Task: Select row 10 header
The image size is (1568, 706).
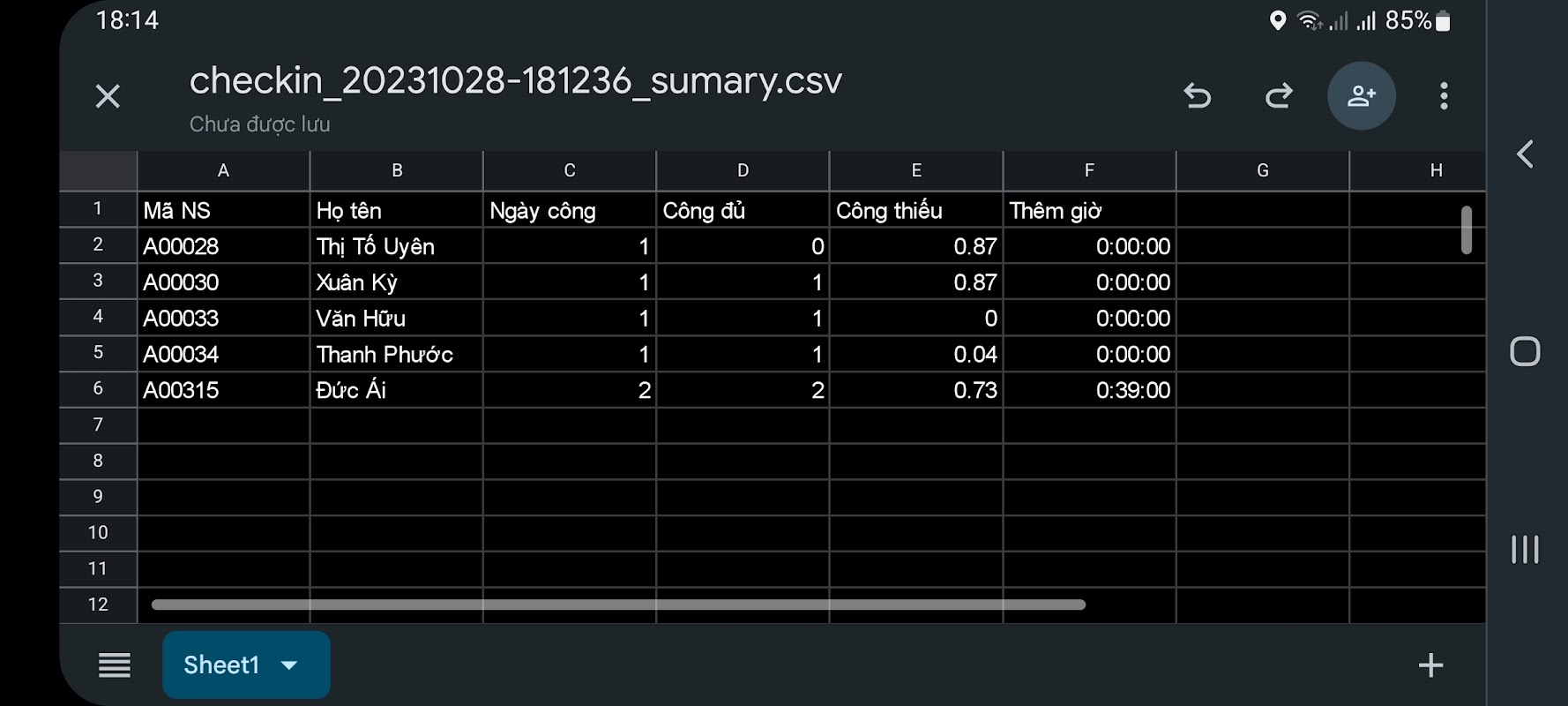Action: [98, 533]
